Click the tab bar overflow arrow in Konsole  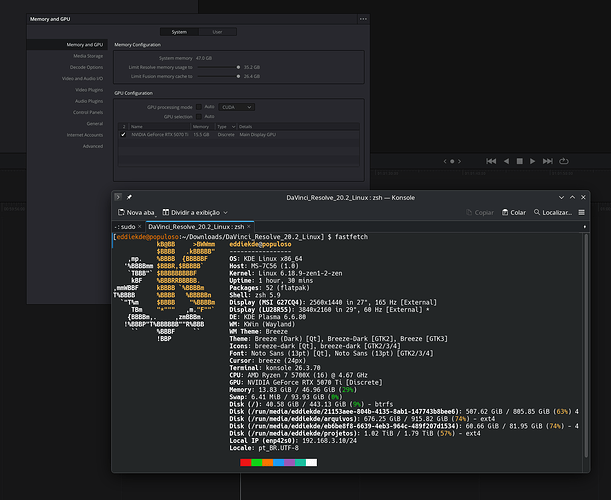(585, 226)
